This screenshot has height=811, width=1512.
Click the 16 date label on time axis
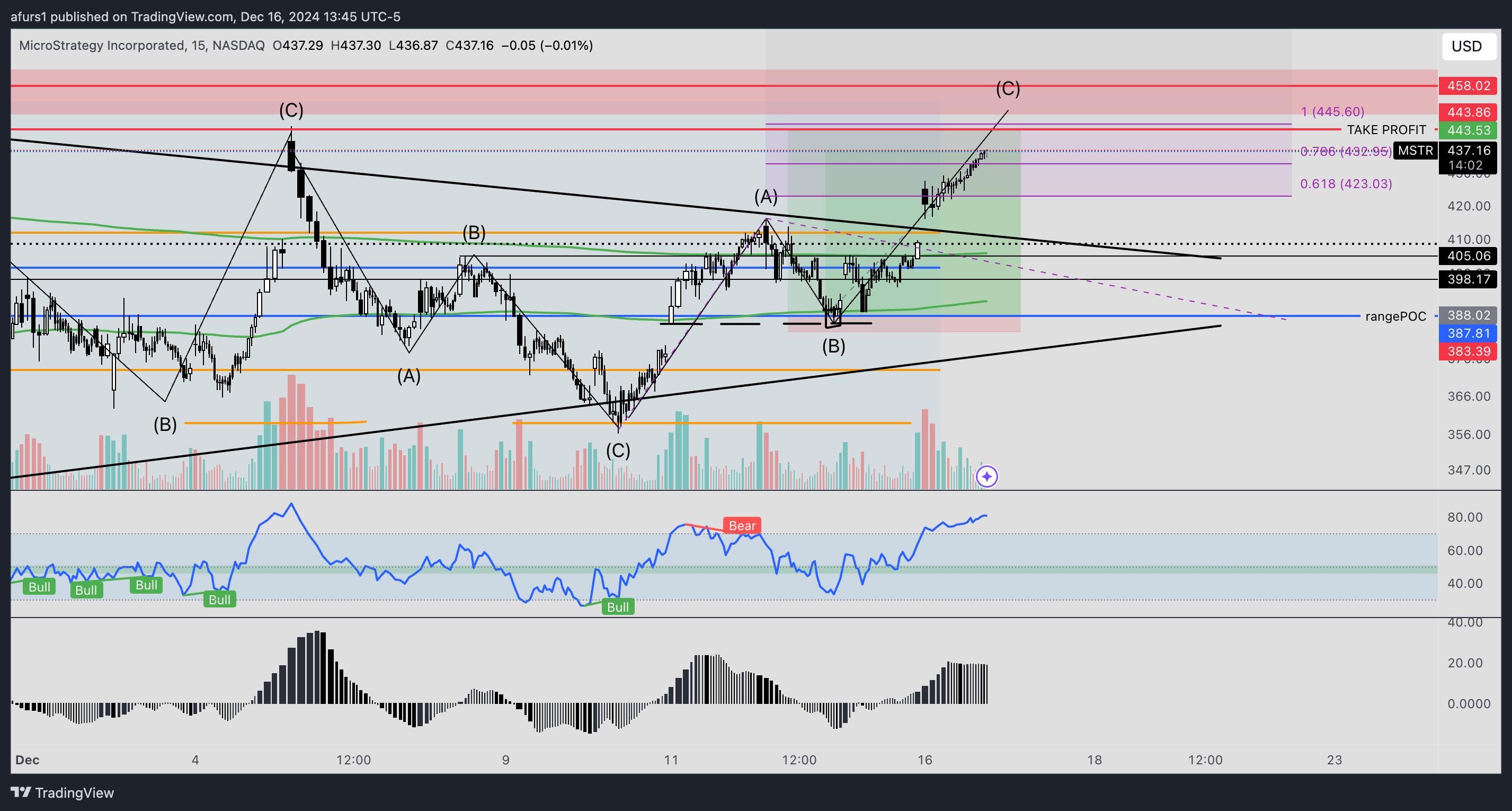(x=925, y=760)
